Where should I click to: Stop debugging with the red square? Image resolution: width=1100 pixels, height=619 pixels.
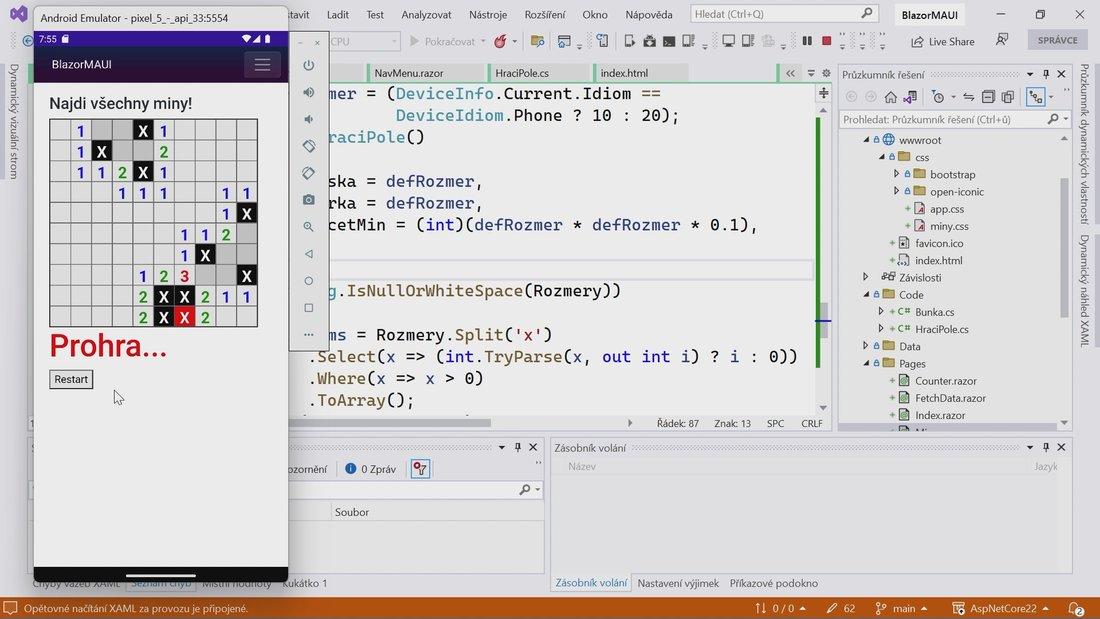point(826,41)
